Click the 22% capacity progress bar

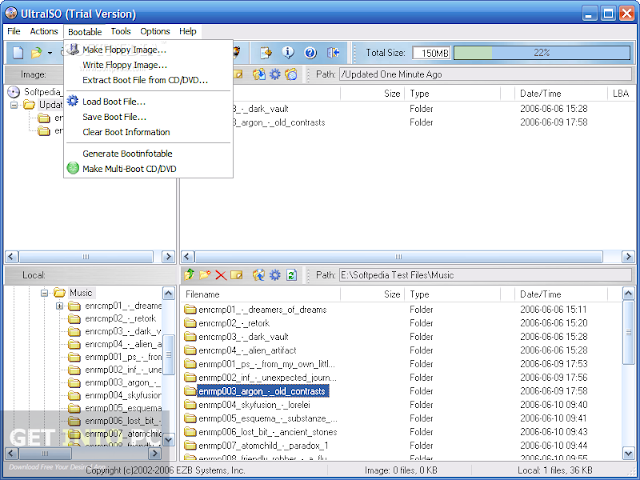tap(542, 53)
